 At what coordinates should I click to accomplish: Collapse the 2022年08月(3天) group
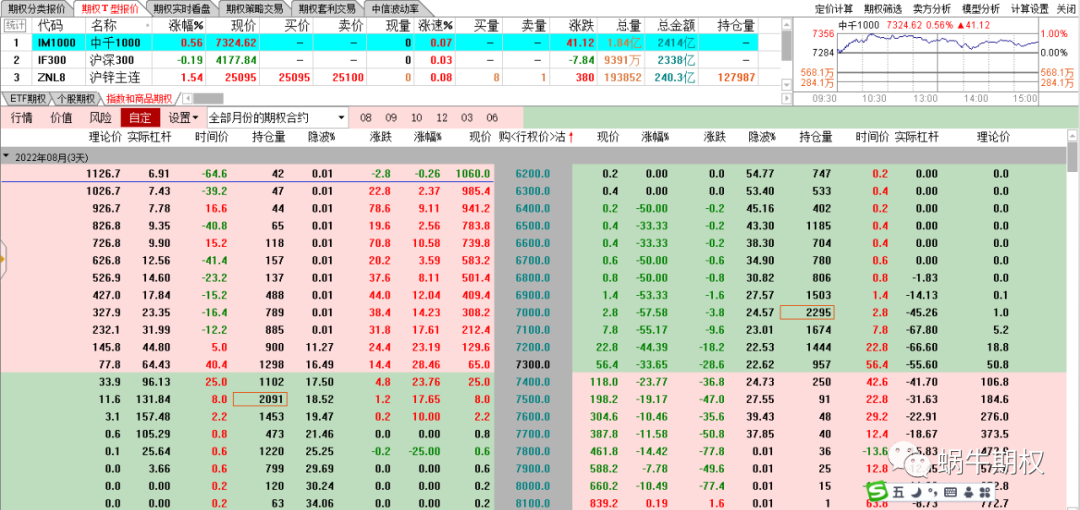tap(7, 157)
